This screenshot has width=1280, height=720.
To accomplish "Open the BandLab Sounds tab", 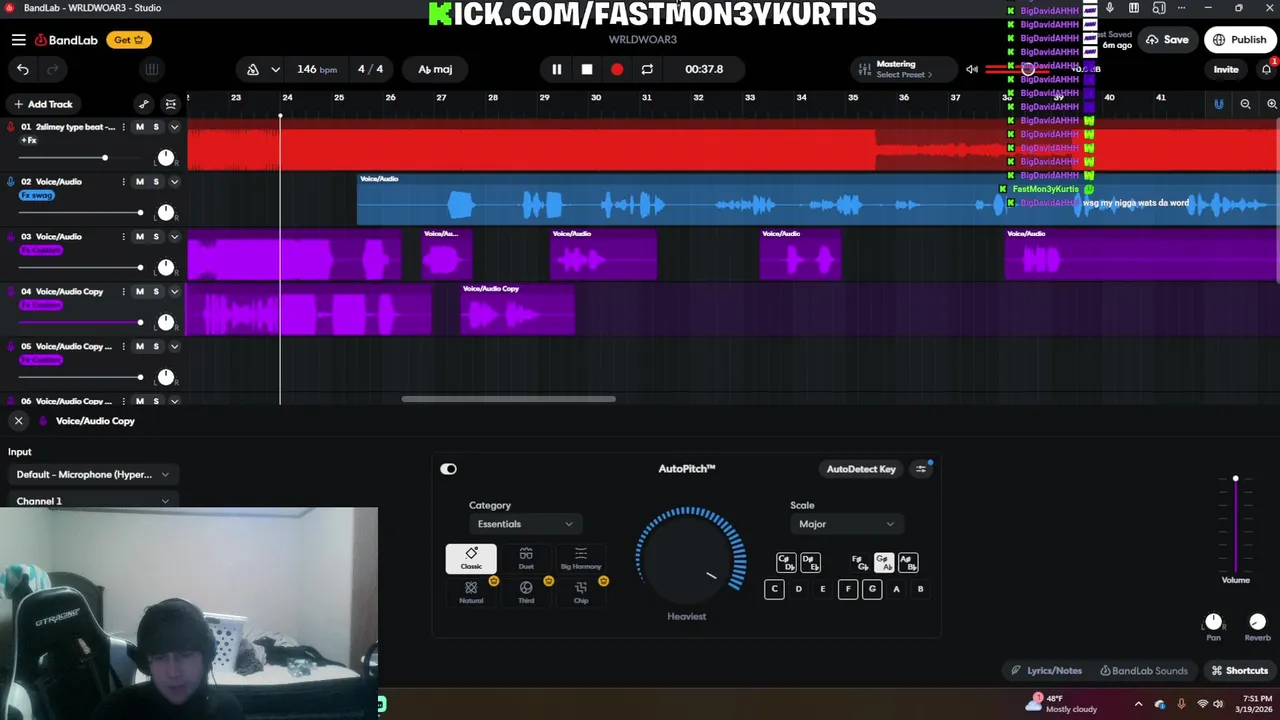I will 1143,671.
